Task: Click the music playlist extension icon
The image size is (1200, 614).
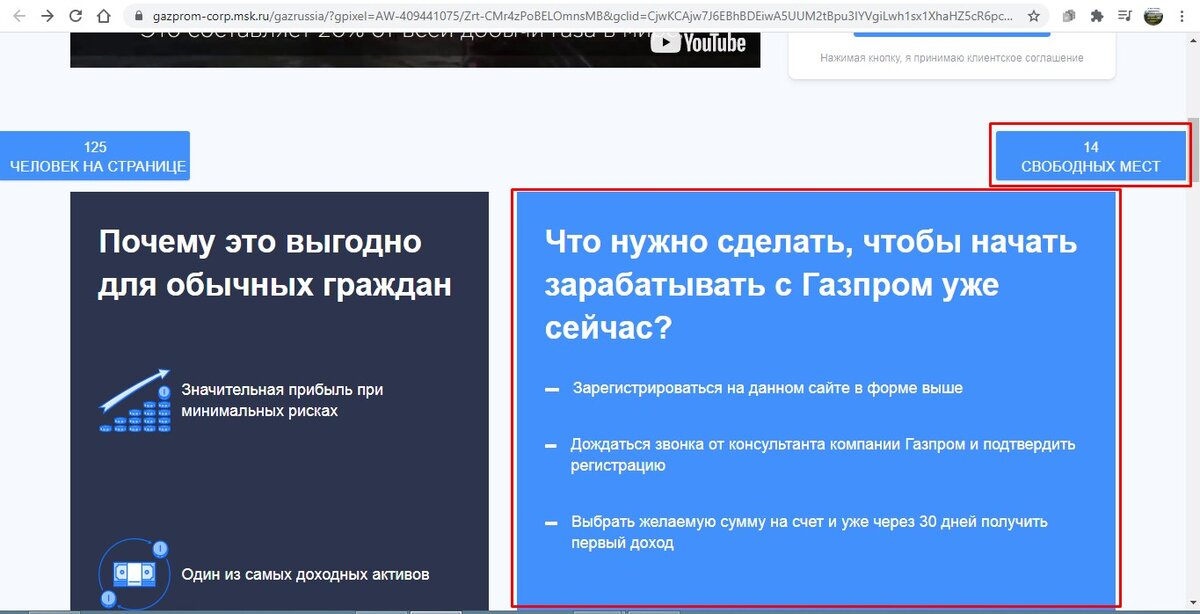Action: 1127,16
